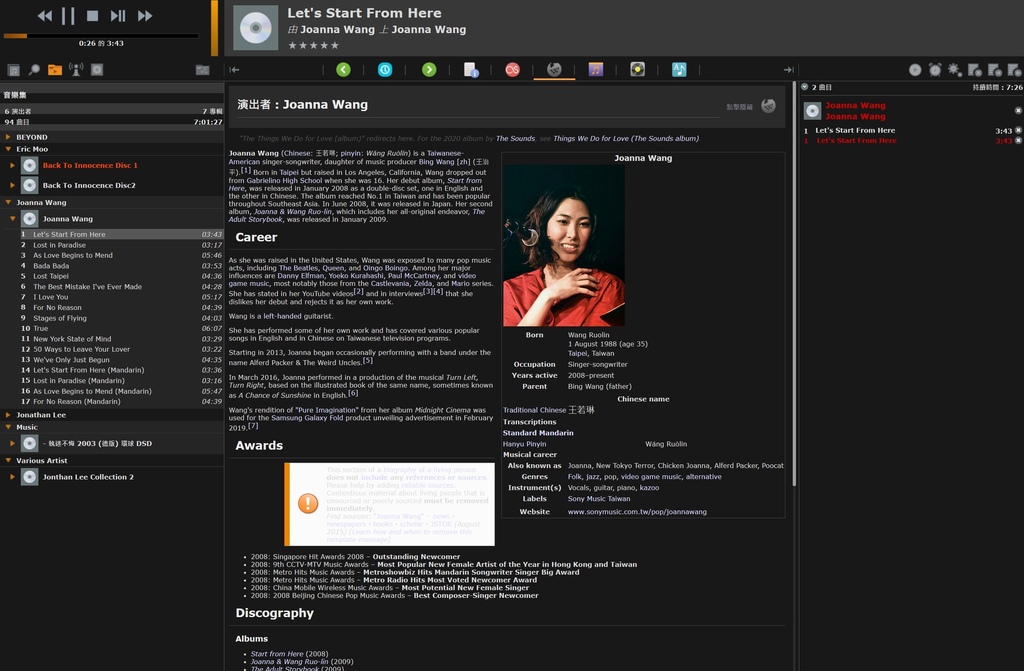Select track 7 I Love You
Image resolution: width=1024 pixels, height=671 pixels.
point(121,297)
